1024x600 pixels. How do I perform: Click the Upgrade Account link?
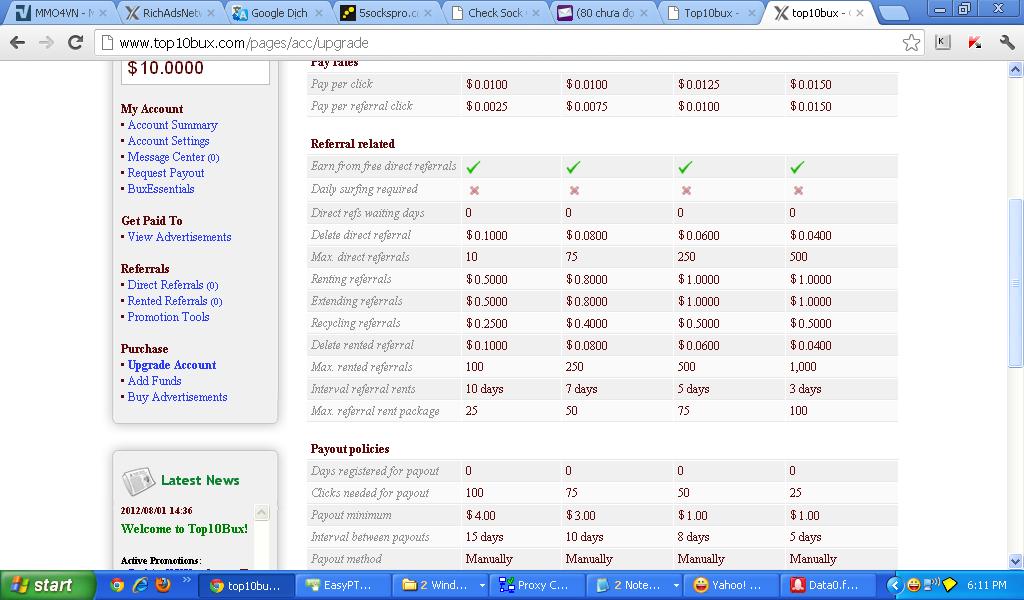[172, 365]
